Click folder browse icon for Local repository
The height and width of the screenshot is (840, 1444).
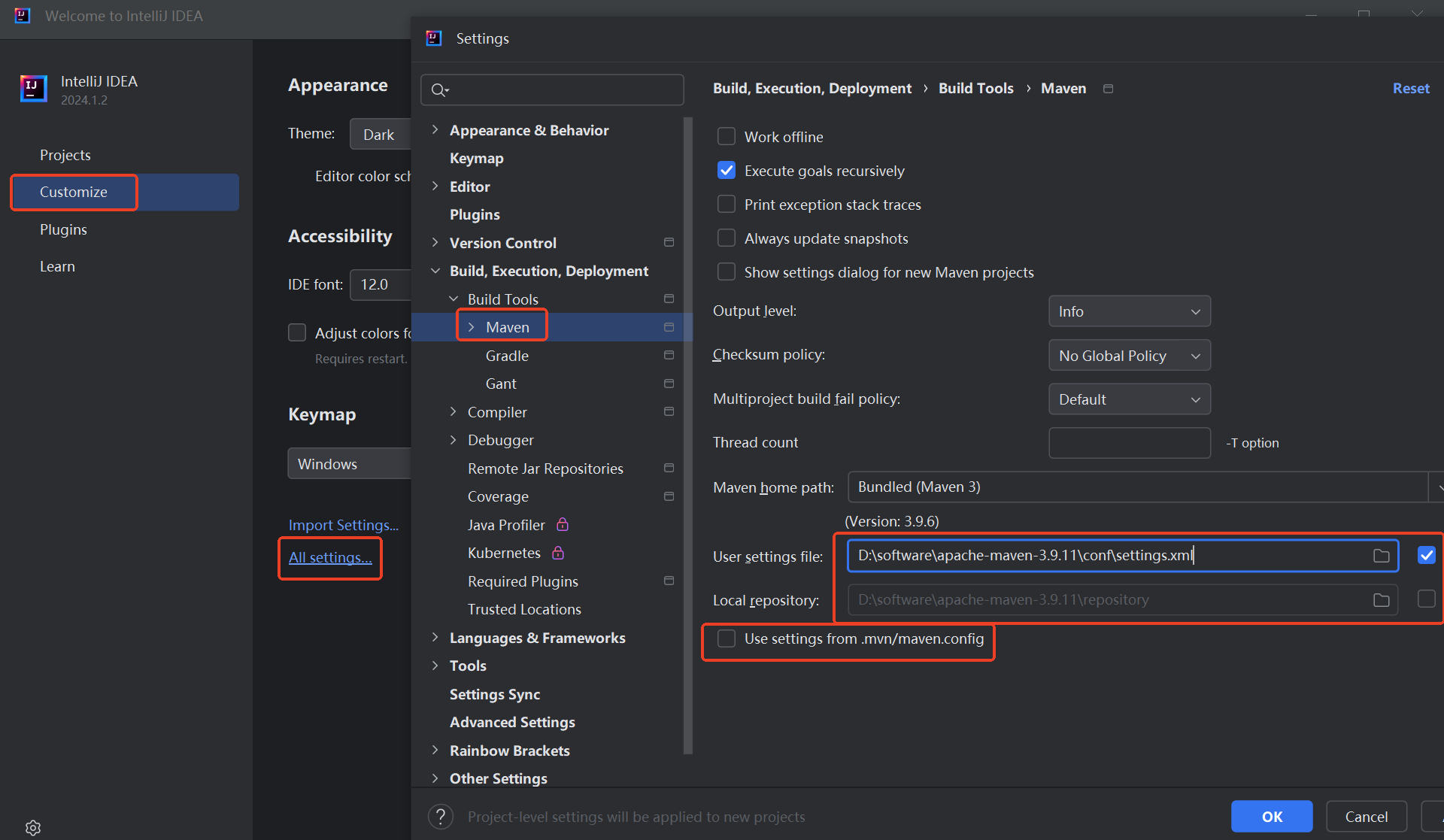click(x=1381, y=600)
